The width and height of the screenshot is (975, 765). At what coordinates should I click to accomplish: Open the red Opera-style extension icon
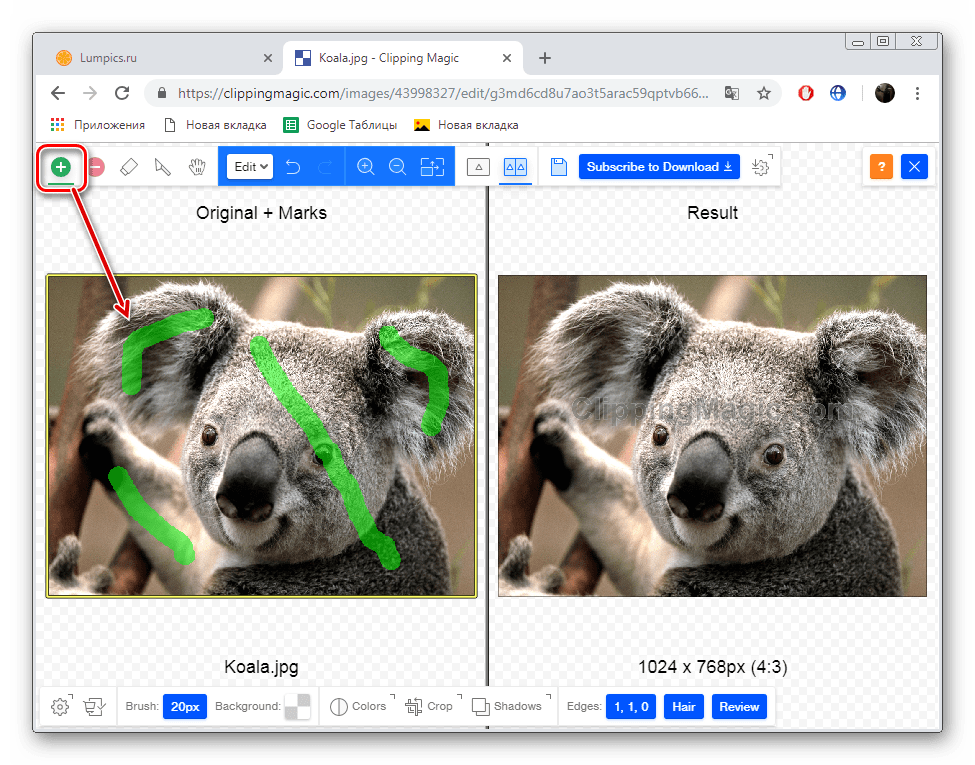click(x=806, y=93)
